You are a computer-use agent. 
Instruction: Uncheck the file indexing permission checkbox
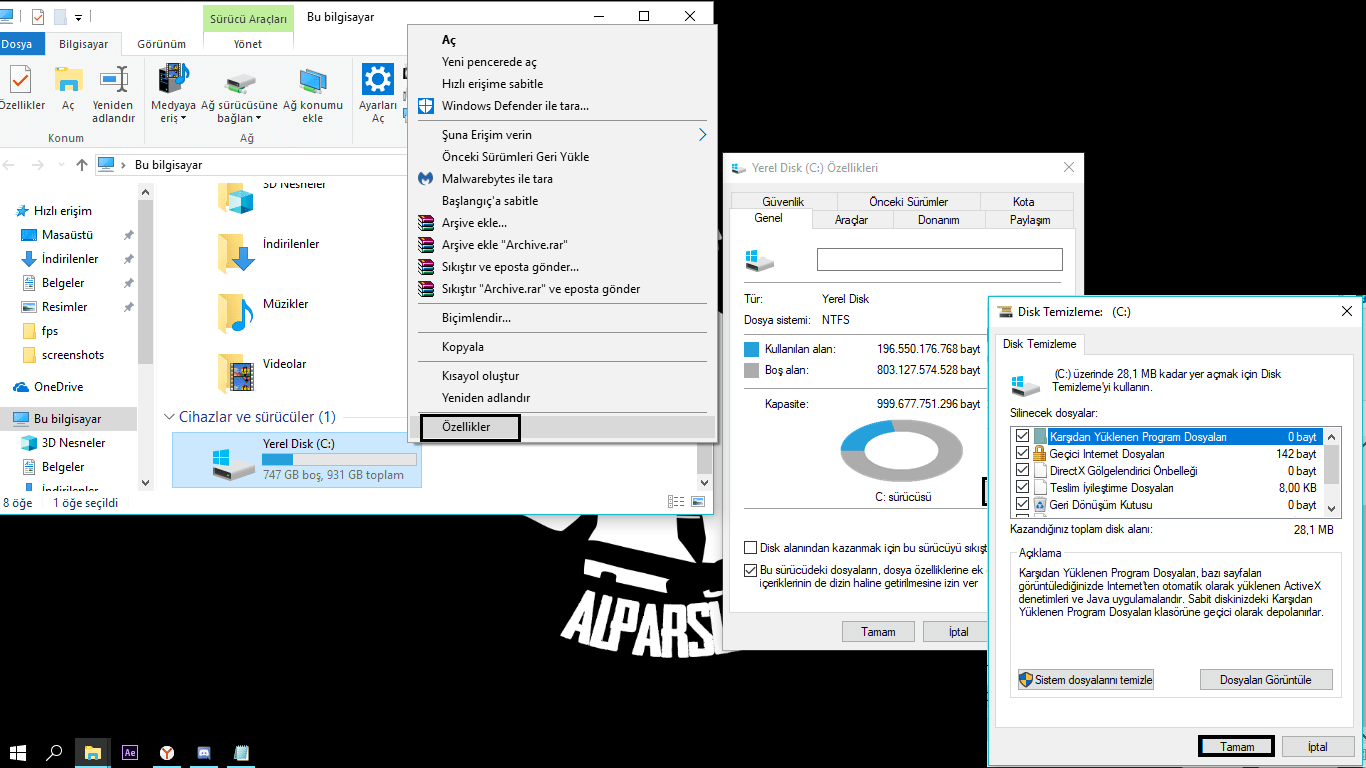(751, 570)
